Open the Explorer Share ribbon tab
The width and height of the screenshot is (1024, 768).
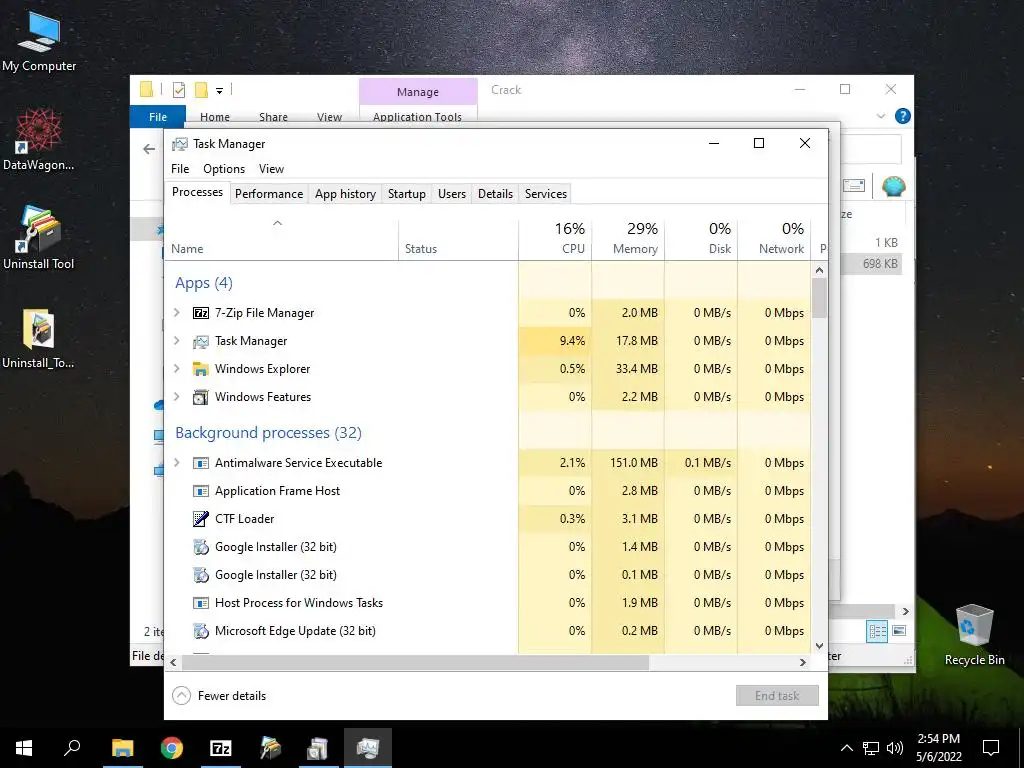pos(273,118)
